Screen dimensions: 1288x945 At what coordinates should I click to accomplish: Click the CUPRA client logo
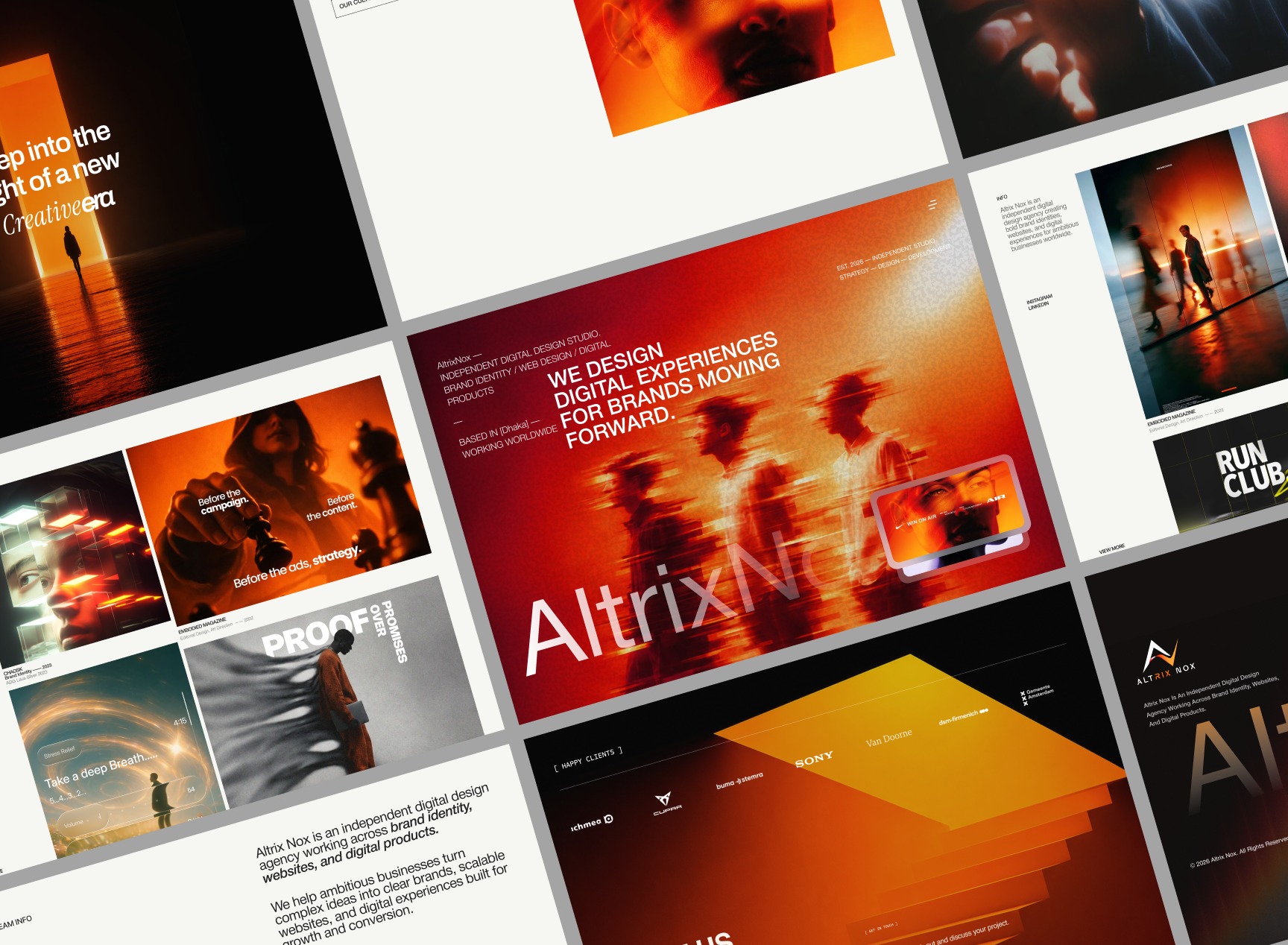coord(666,803)
